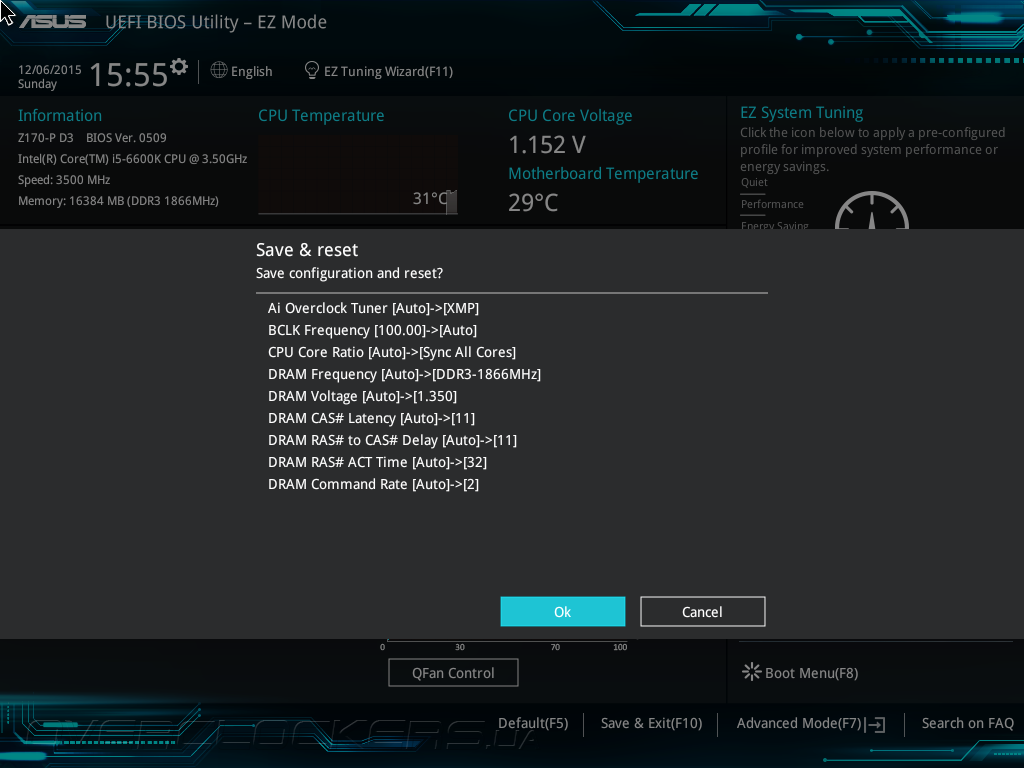
Task: Click the 12/06/2015 date
Action: pyautogui.click(x=50, y=69)
